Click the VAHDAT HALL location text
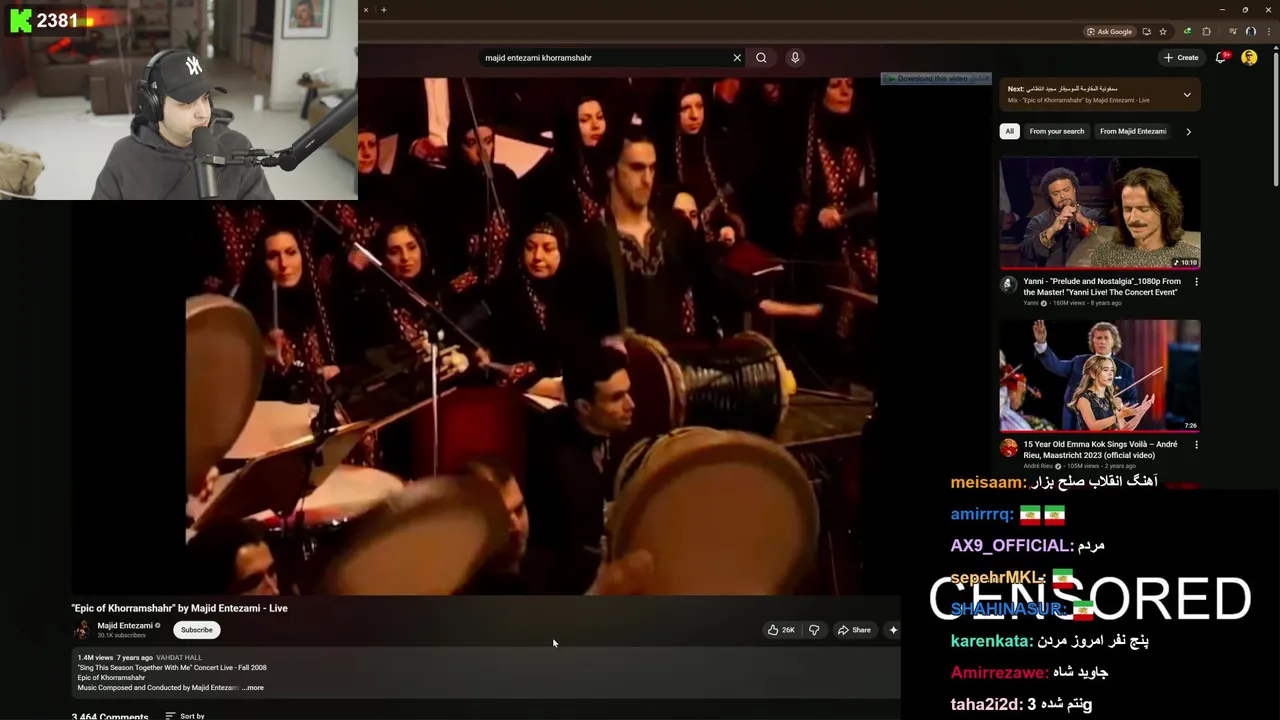Image resolution: width=1280 pixels, height=720 pixels. tap(180, 658)
